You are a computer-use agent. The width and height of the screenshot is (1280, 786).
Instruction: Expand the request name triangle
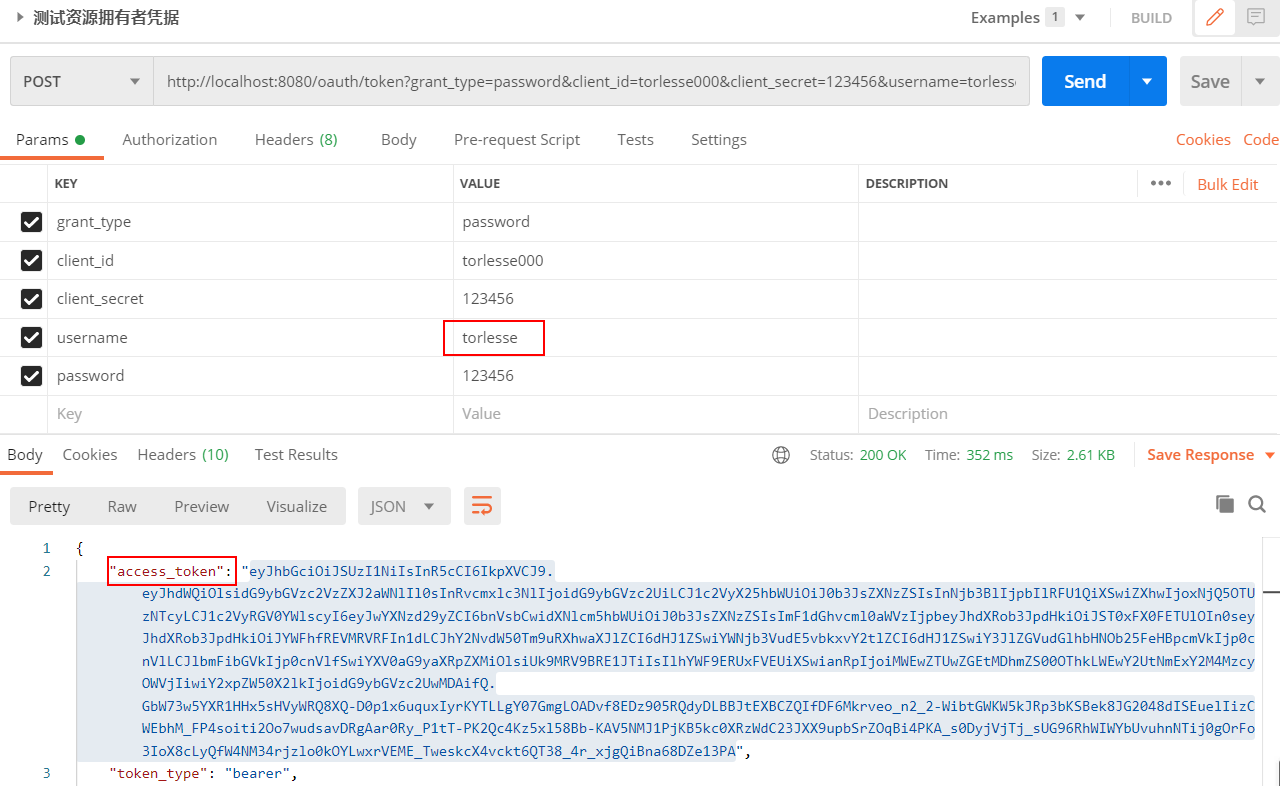pos(19,17)
